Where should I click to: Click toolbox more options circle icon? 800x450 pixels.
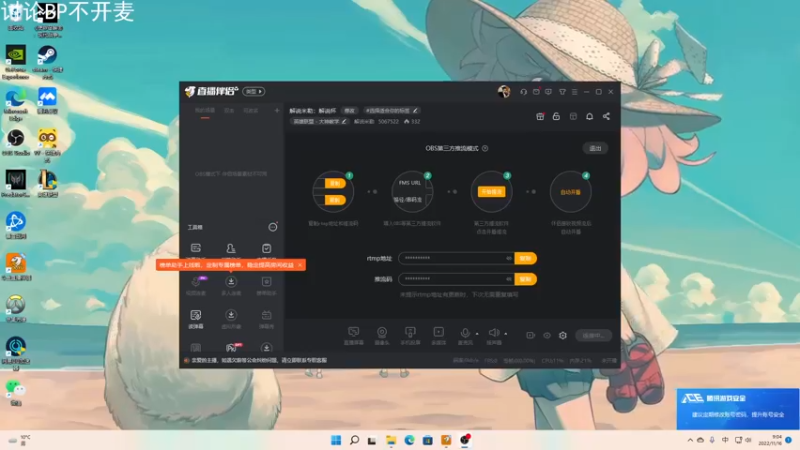pos(273,227)
